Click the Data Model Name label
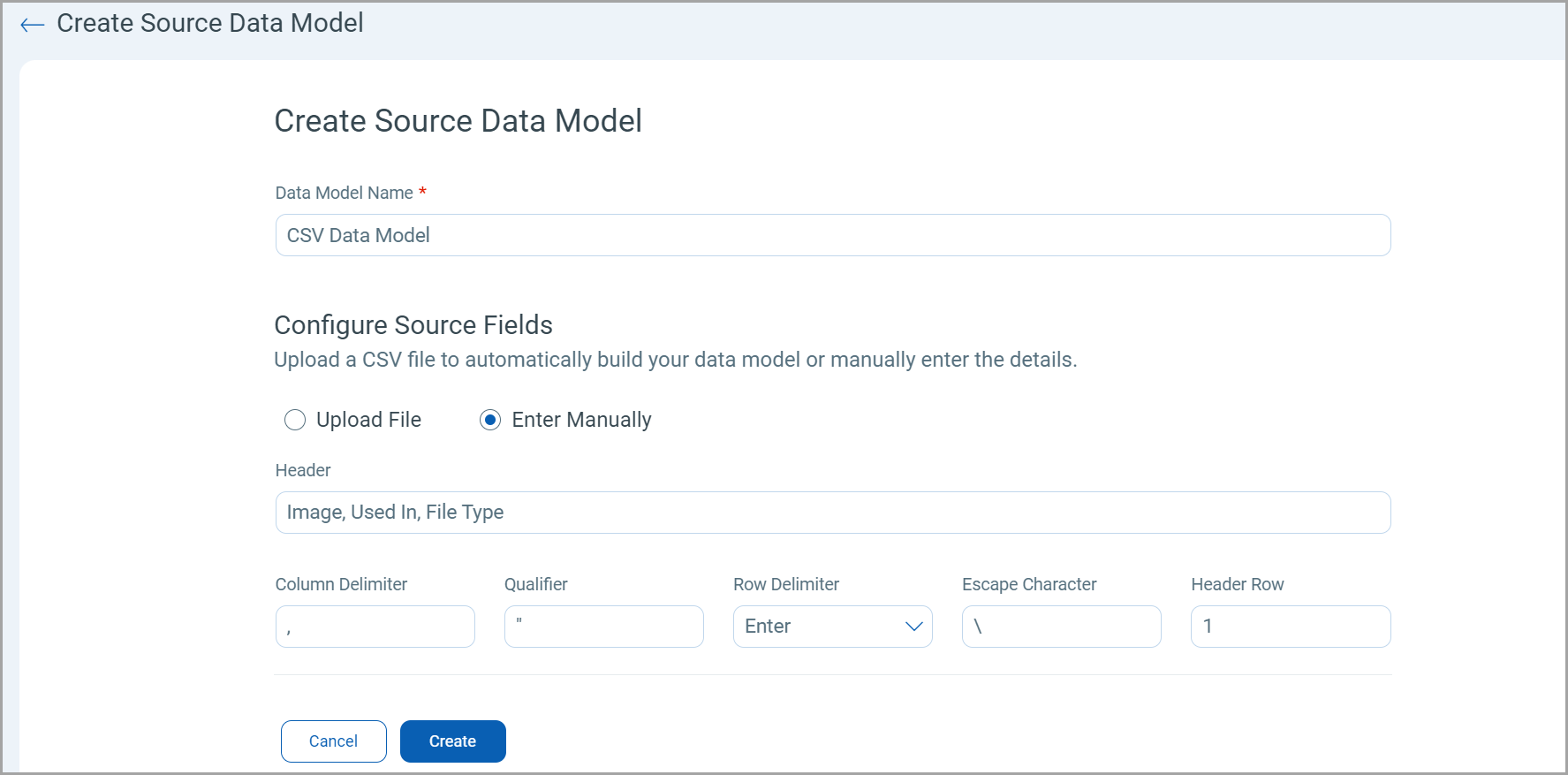This screenshot has height=775, width=1568. [344, 193]
